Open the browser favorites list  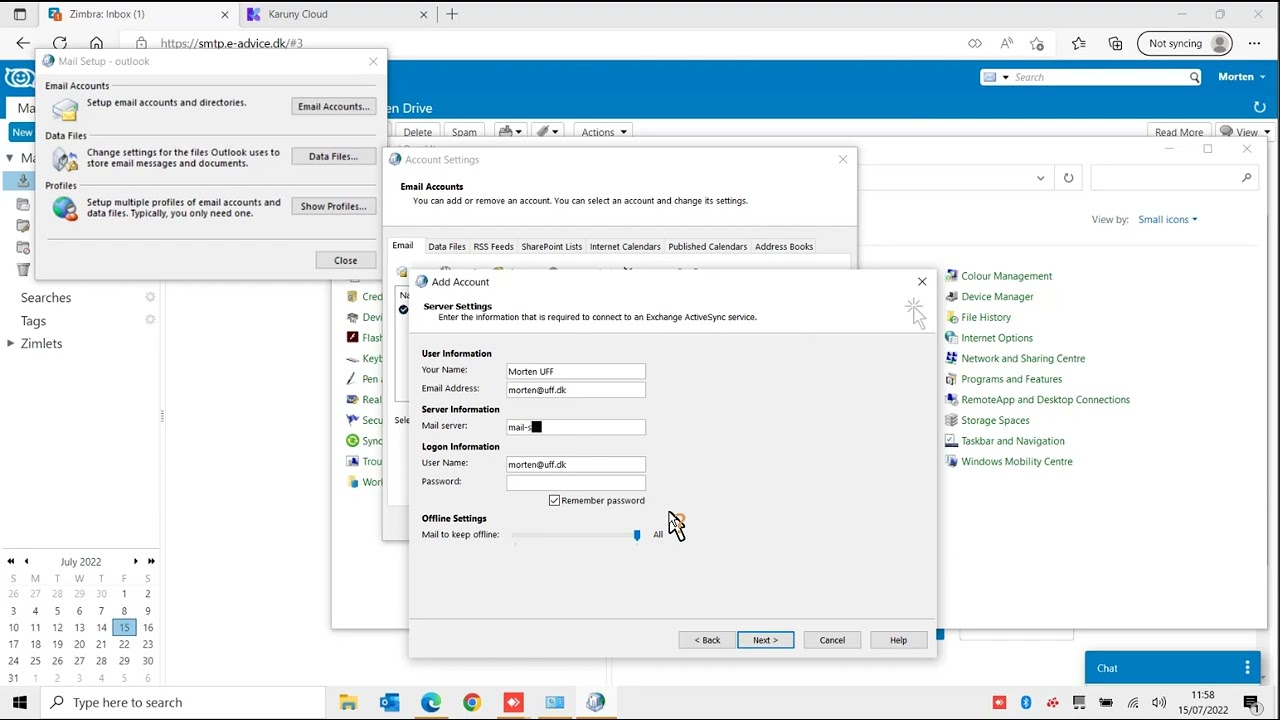click(1078, 43)
